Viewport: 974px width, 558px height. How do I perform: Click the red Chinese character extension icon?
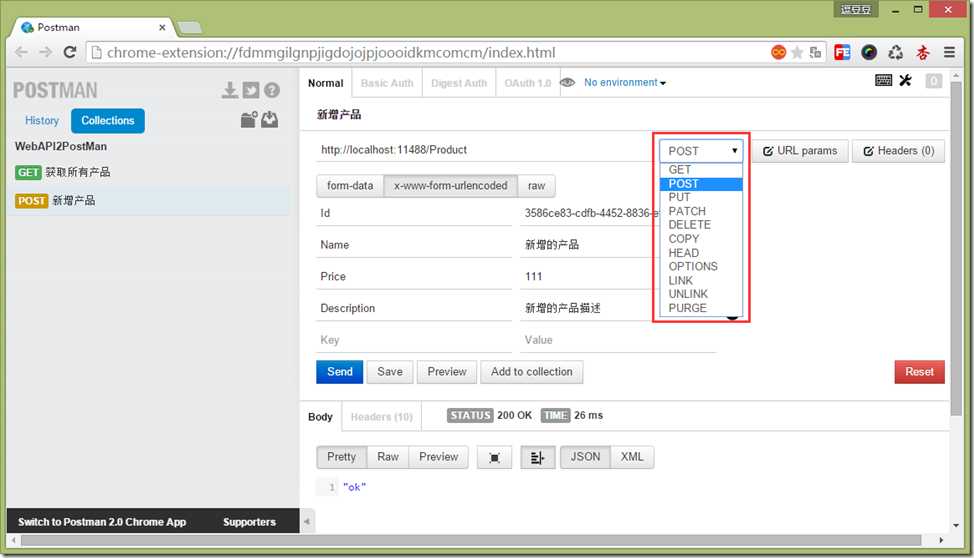click(x=922, y=53)
